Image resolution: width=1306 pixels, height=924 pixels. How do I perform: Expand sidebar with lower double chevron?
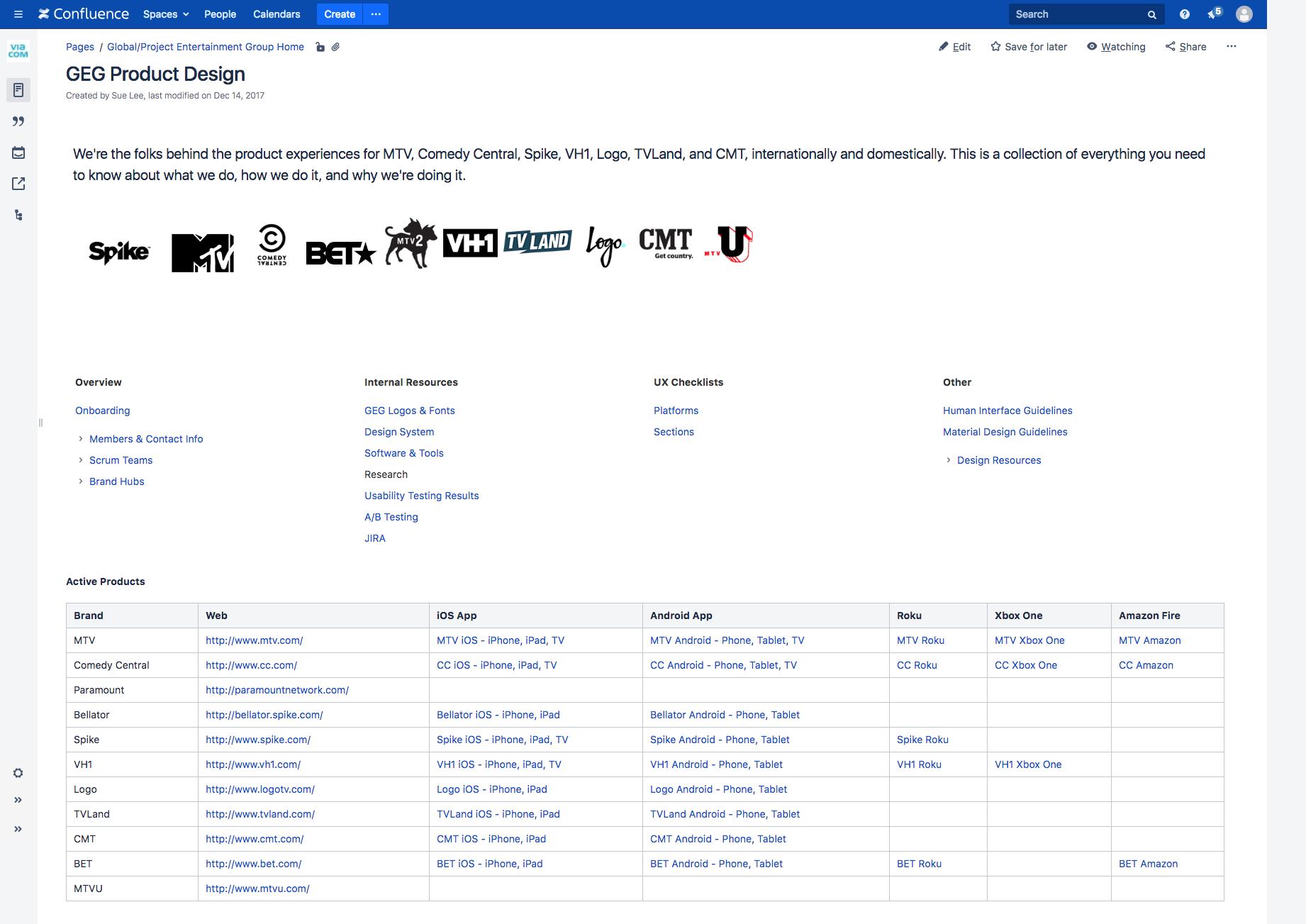(18, 829)
